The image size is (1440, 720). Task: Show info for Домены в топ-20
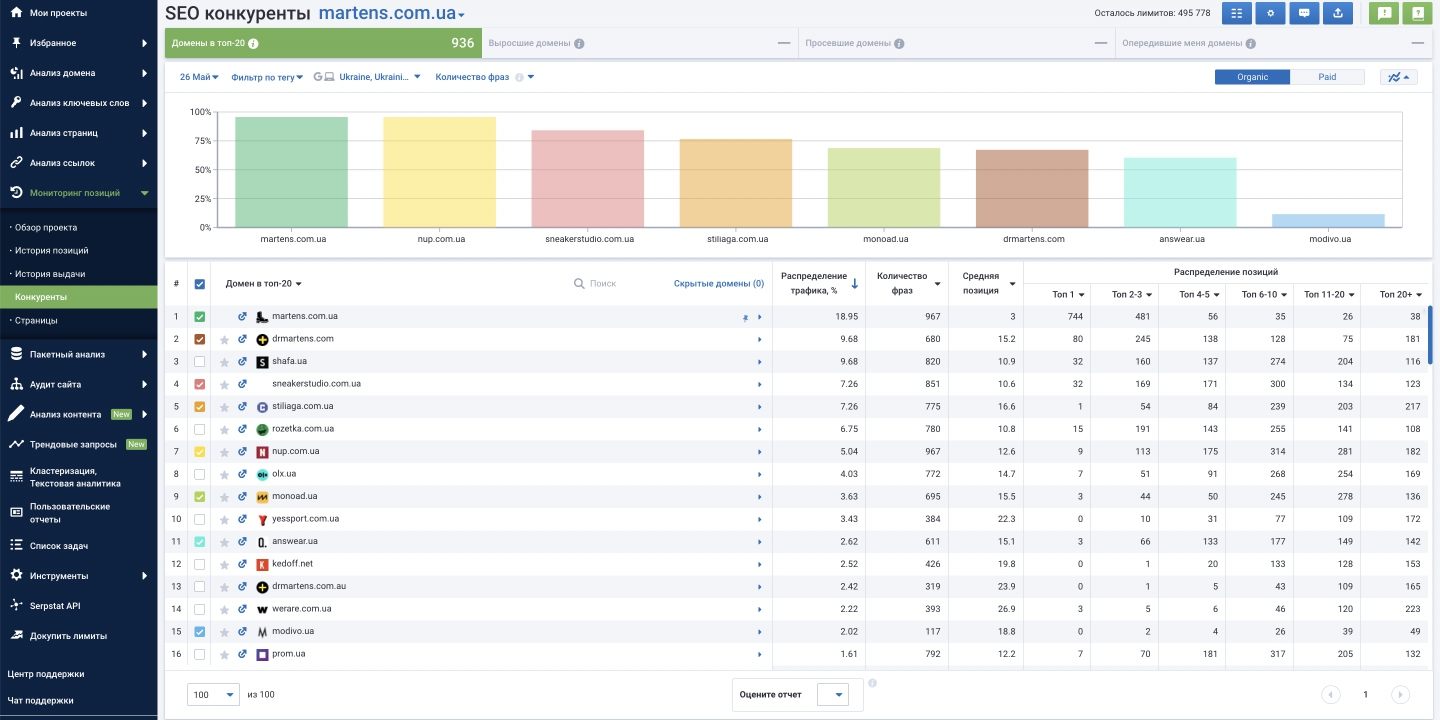click(x=254, y=44)
